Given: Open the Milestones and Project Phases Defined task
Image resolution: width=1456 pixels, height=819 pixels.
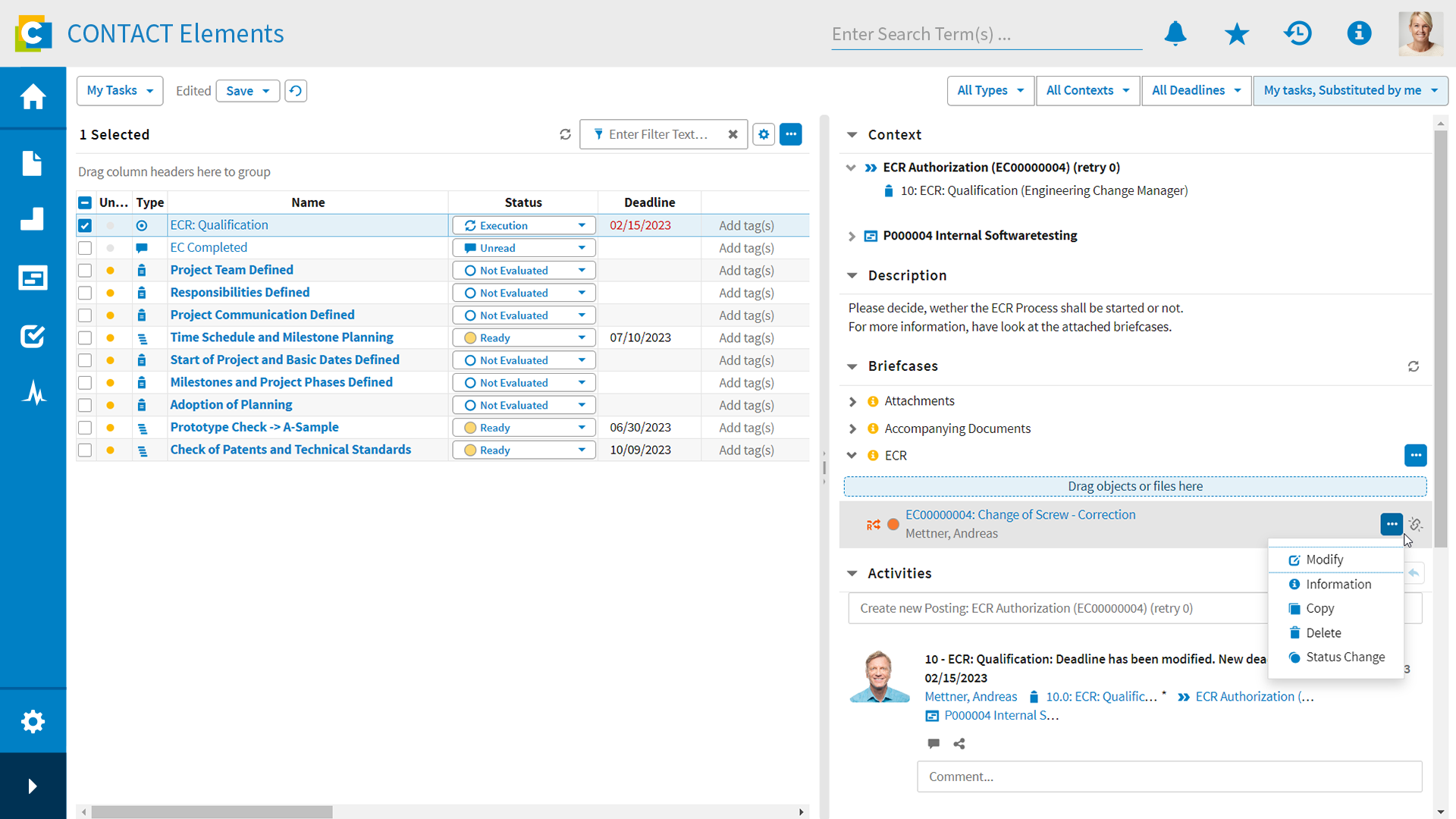Looking at the screenshot, I should click(281, 382).
